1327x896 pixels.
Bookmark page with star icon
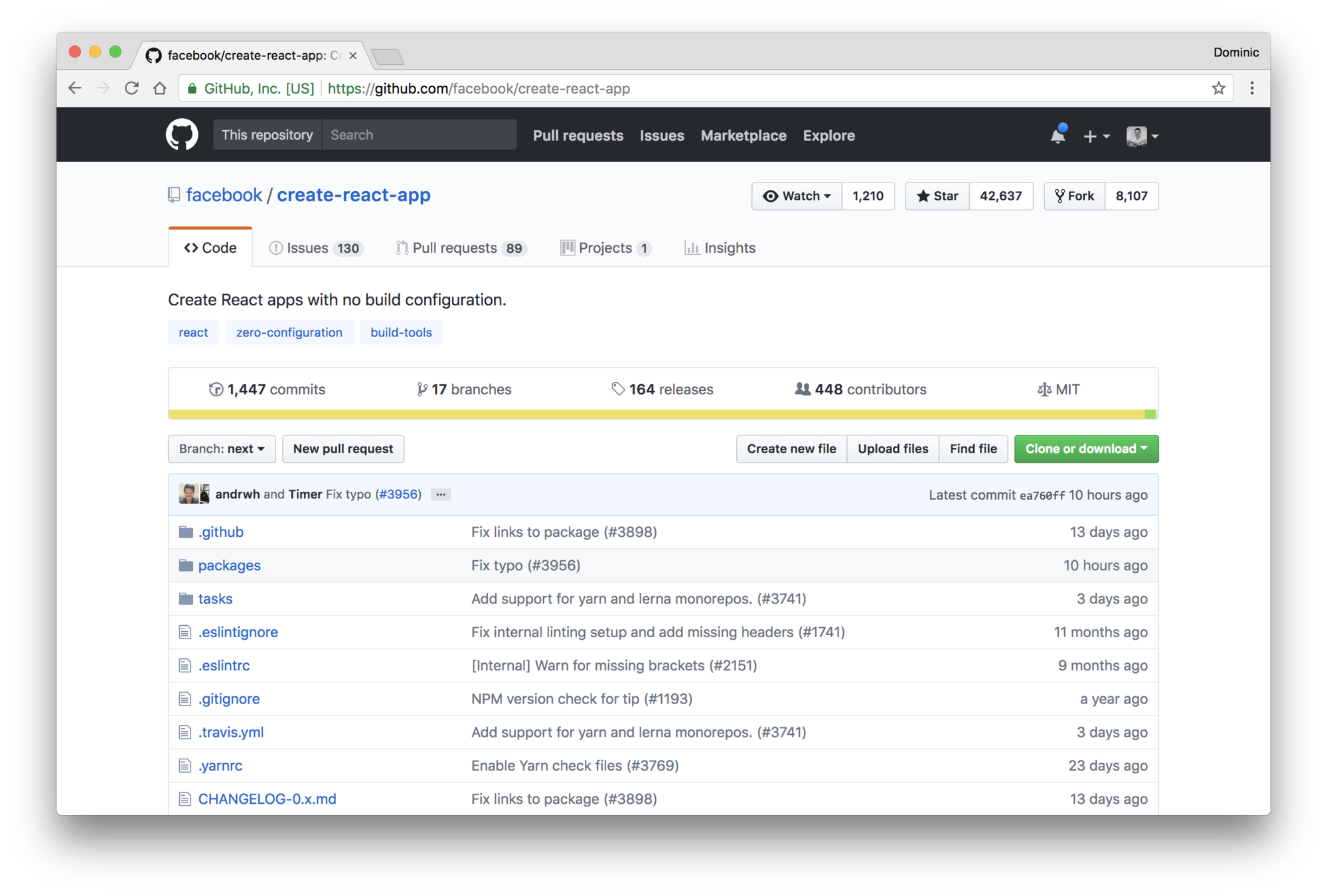(x=1218, y=88)
